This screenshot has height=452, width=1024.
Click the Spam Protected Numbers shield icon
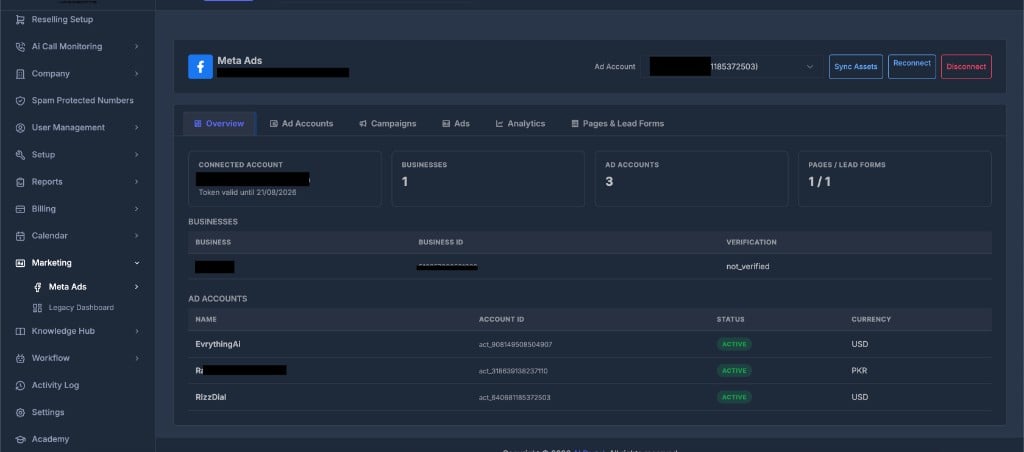(20, 101)
